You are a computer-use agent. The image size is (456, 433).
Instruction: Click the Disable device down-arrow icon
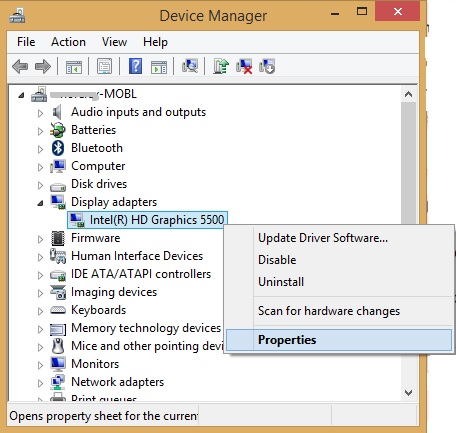(267, 66)
